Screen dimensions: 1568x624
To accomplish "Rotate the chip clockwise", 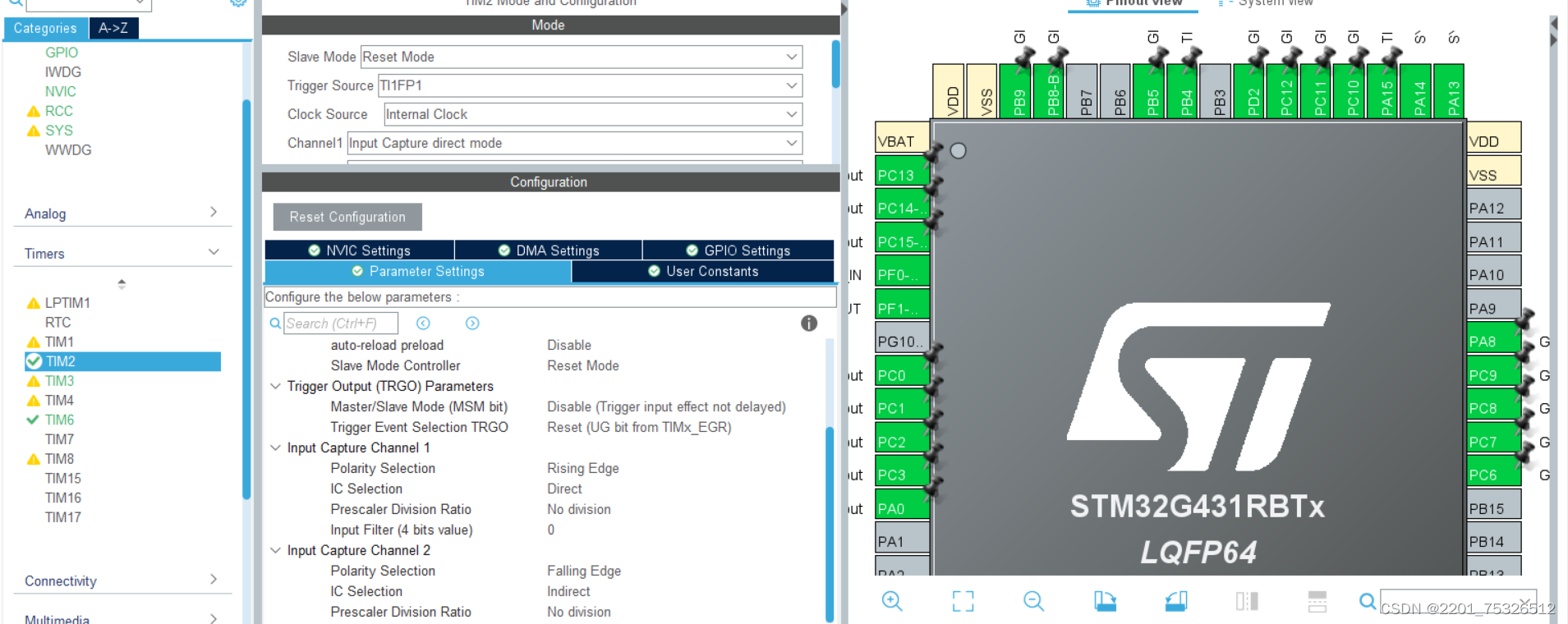I will tap(1105, 601).
